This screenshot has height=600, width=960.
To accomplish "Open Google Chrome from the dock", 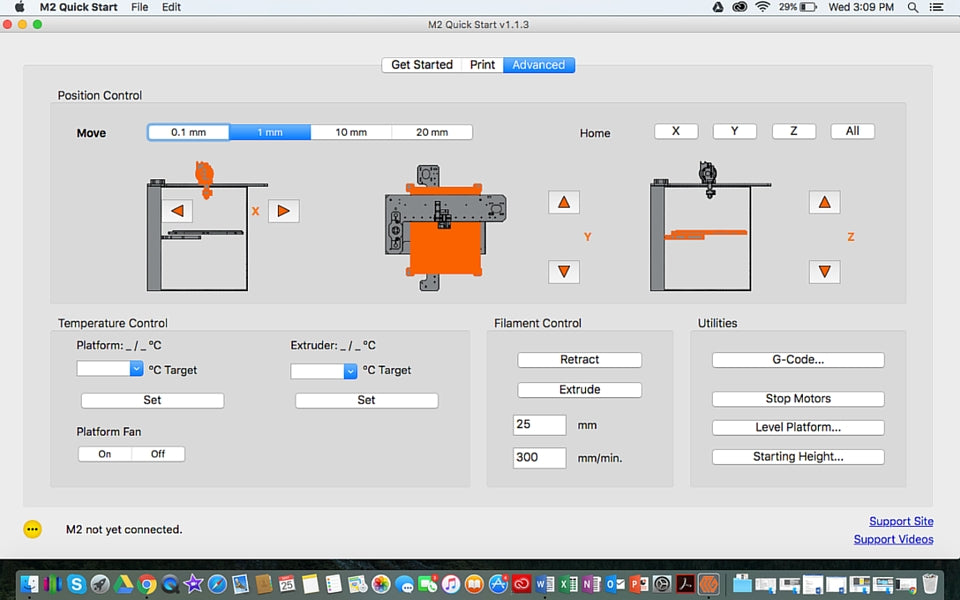I will click(x=147, y=584).
